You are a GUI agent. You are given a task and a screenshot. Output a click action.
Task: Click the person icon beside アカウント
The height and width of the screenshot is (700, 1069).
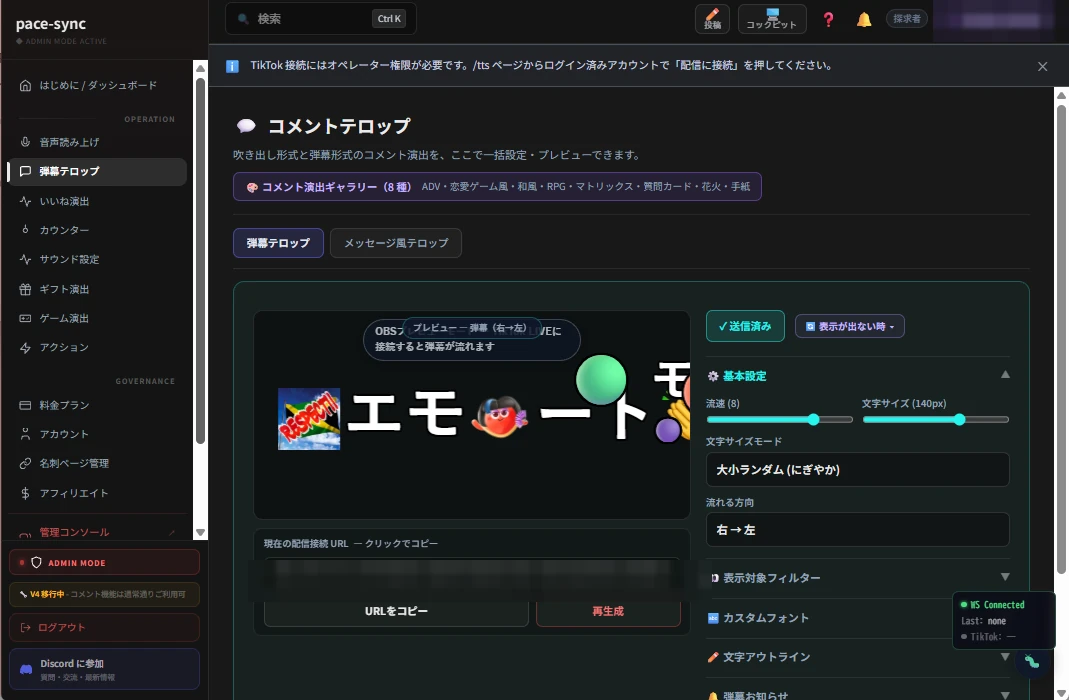pyautogui.click(x=25, y=433)
